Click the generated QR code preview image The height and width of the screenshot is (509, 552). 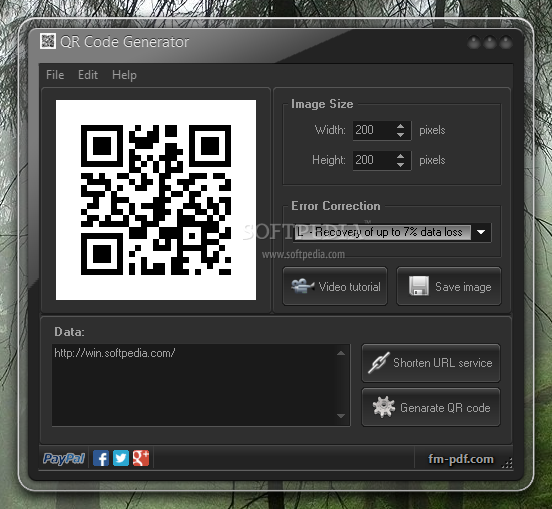(156, 200)
